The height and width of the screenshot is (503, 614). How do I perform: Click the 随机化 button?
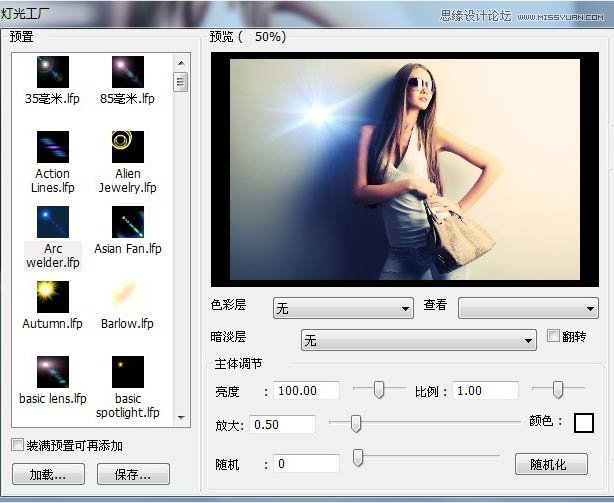[550, 464]
